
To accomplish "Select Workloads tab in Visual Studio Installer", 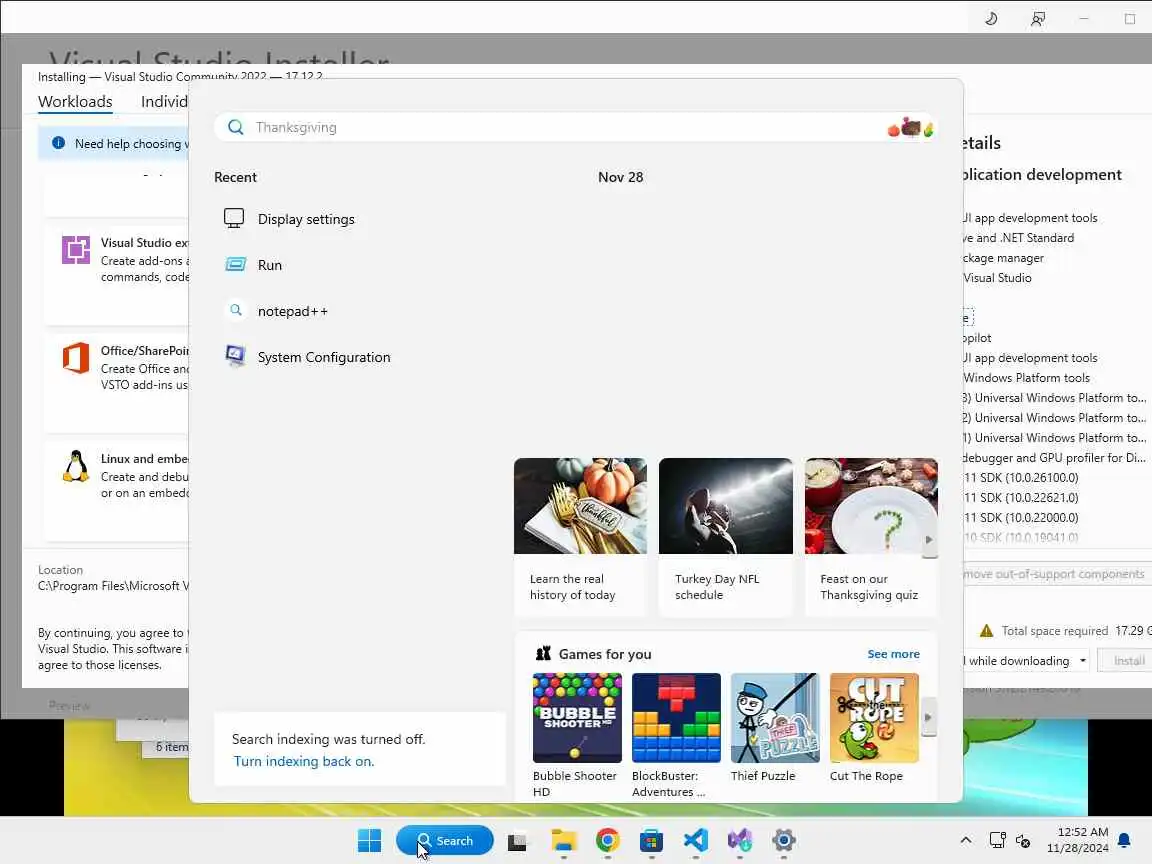I will (x=75, y=101).
